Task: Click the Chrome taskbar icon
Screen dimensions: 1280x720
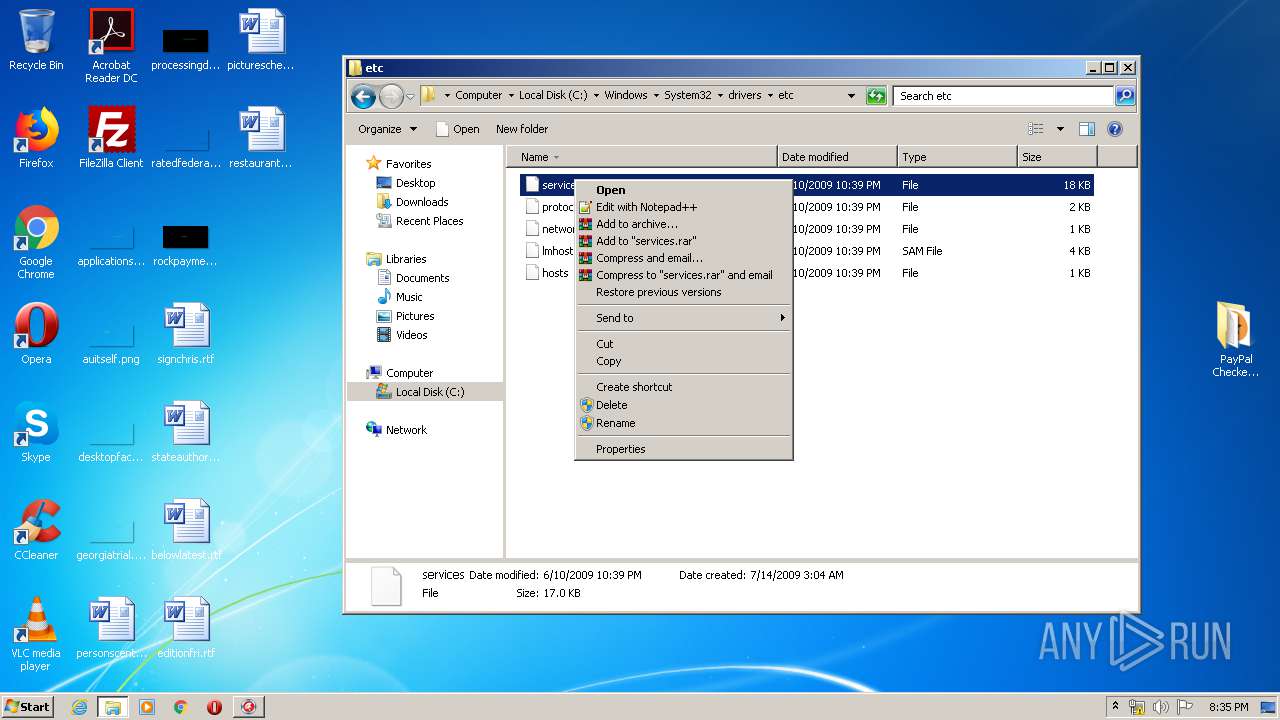Action: (x=180, y=707)
